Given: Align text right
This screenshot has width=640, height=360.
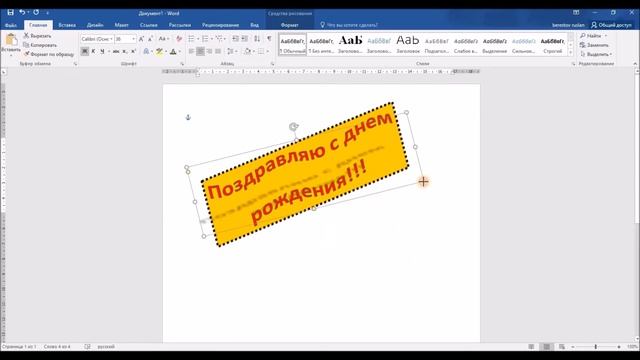Looking at the screenshot, I should tap(209, 51).
